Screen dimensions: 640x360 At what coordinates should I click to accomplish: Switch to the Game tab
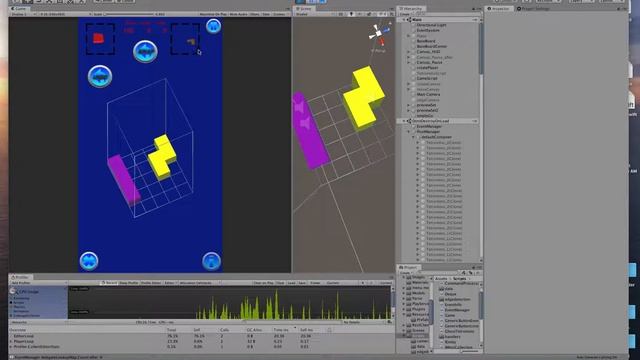click(19, 9)
